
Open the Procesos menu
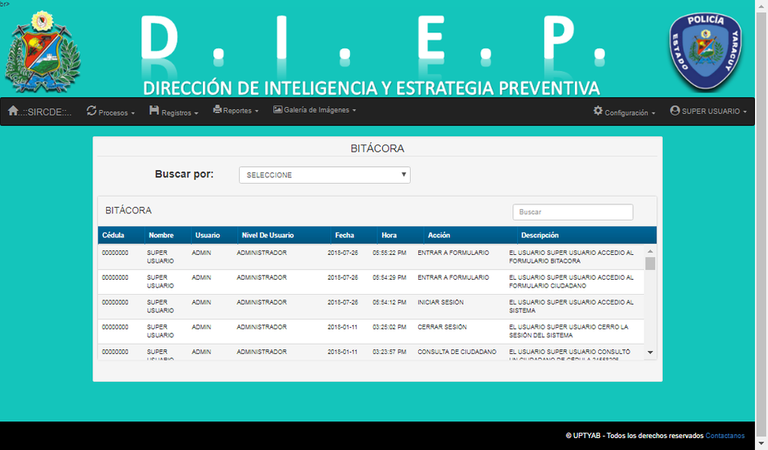point(111,112)
